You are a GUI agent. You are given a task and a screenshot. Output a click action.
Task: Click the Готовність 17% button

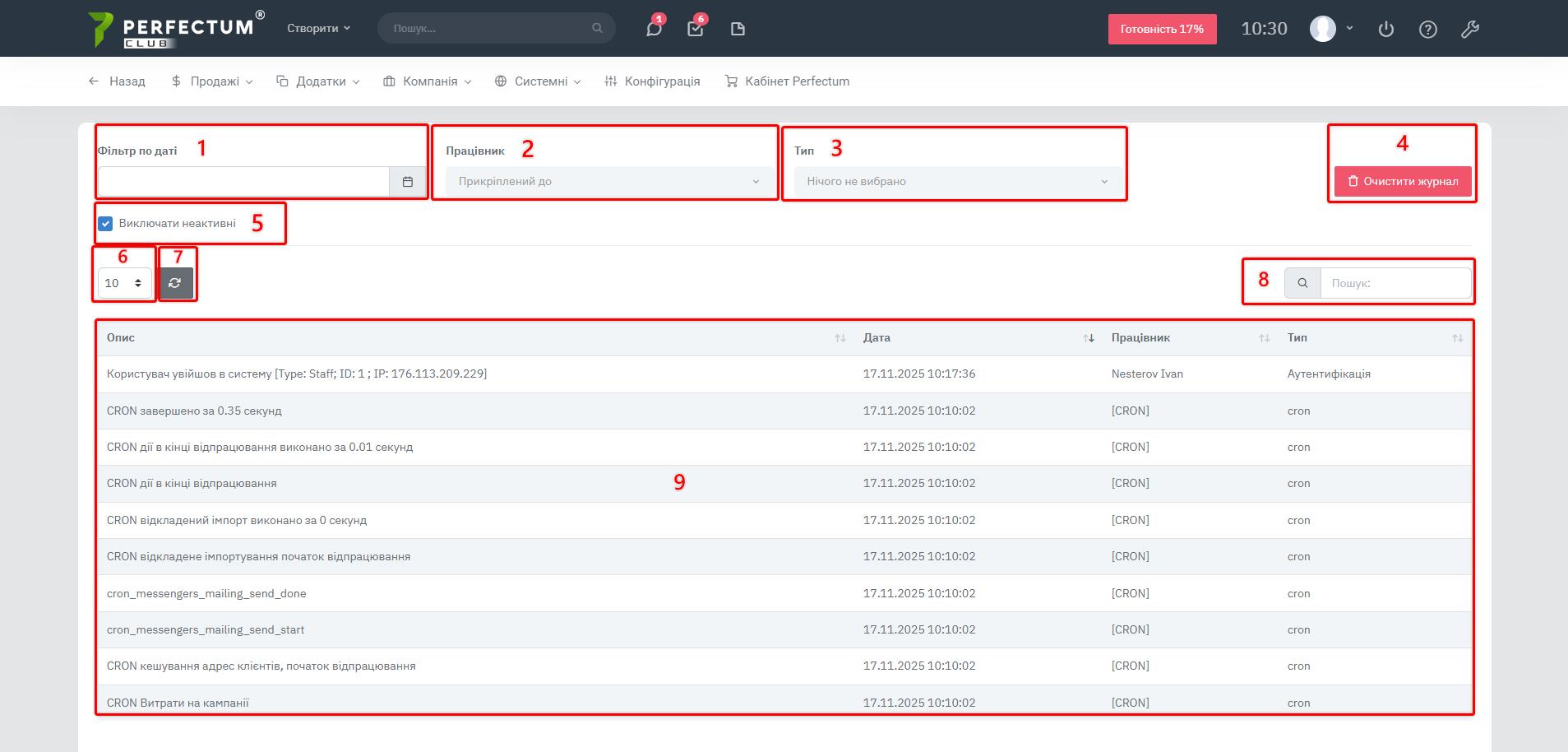[x=1162, y=29]
